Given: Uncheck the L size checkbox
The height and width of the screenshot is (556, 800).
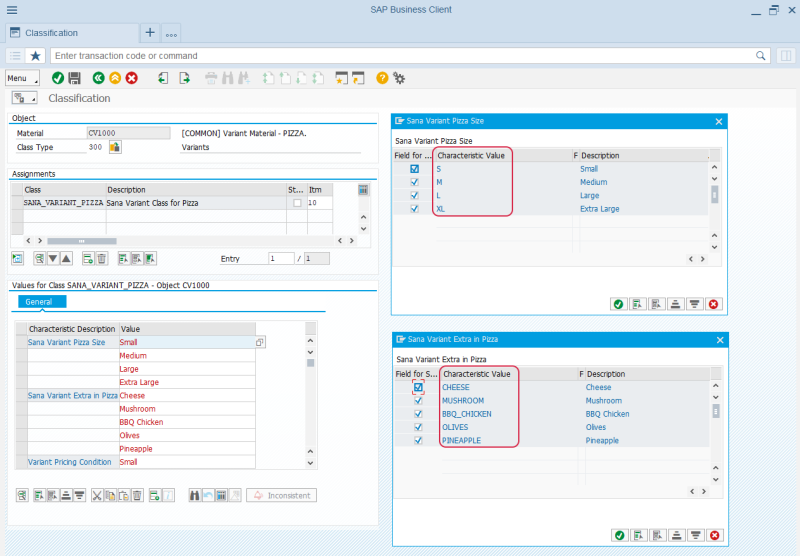Looking at the screenshot, I should [x=415, y=195].
